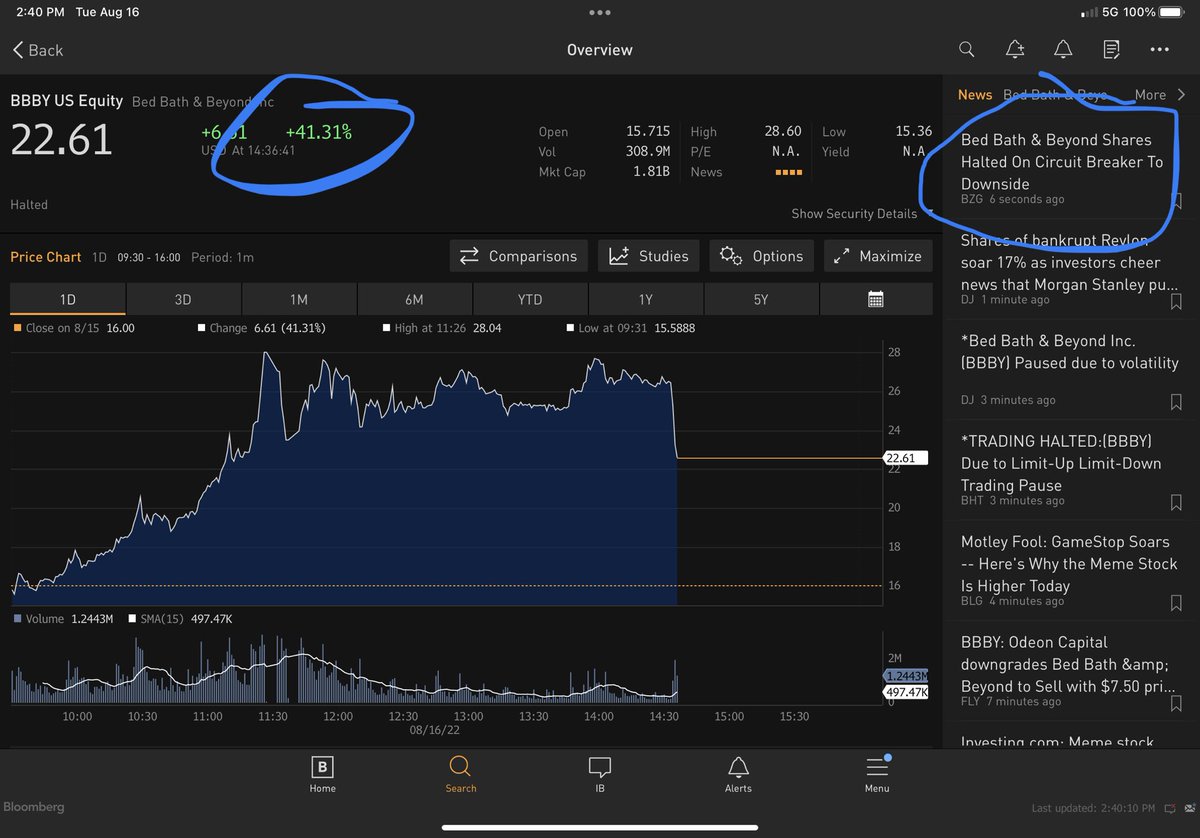Bookmark the TRADING HALTED story

[1176, 502]
